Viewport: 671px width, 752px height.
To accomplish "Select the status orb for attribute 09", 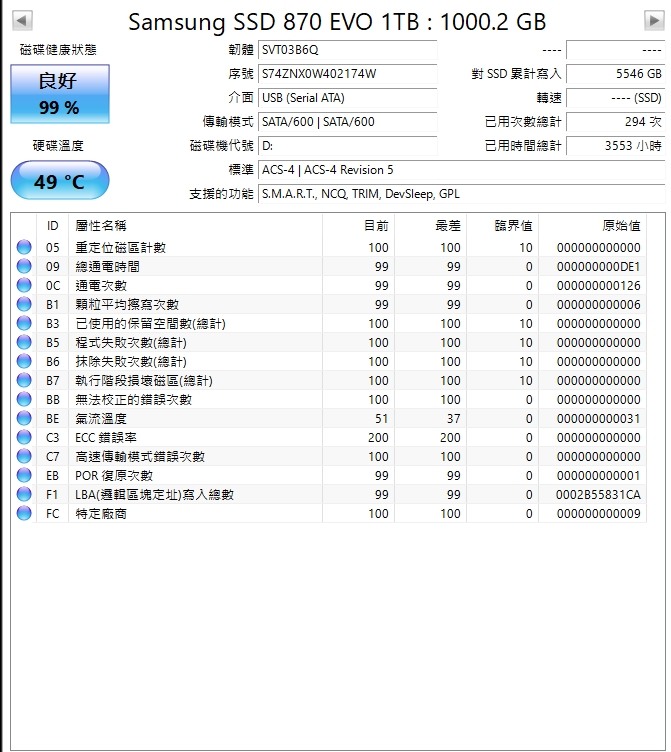I will tap(24, 266).
